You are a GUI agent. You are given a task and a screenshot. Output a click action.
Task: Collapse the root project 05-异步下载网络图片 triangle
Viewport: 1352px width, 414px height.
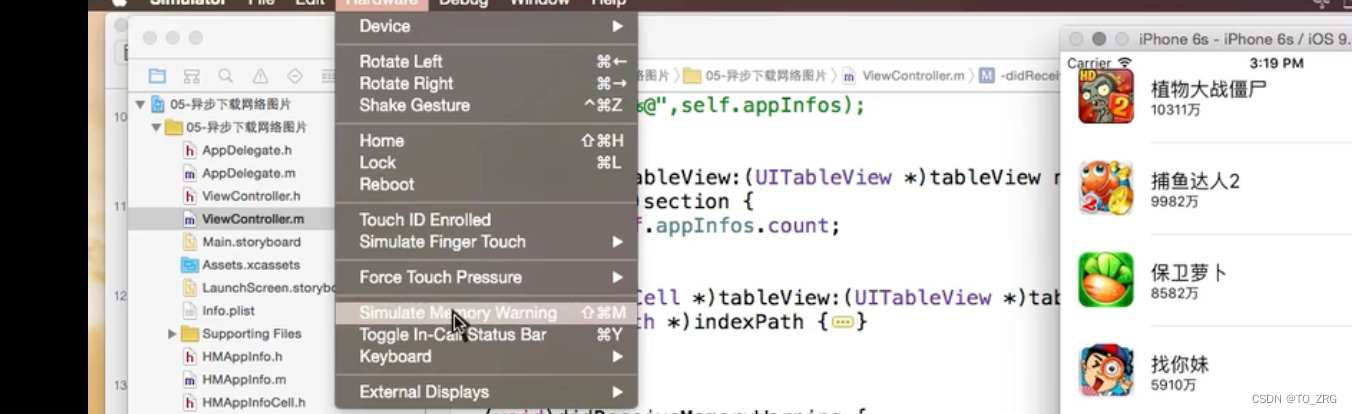[x=140, y=104]
